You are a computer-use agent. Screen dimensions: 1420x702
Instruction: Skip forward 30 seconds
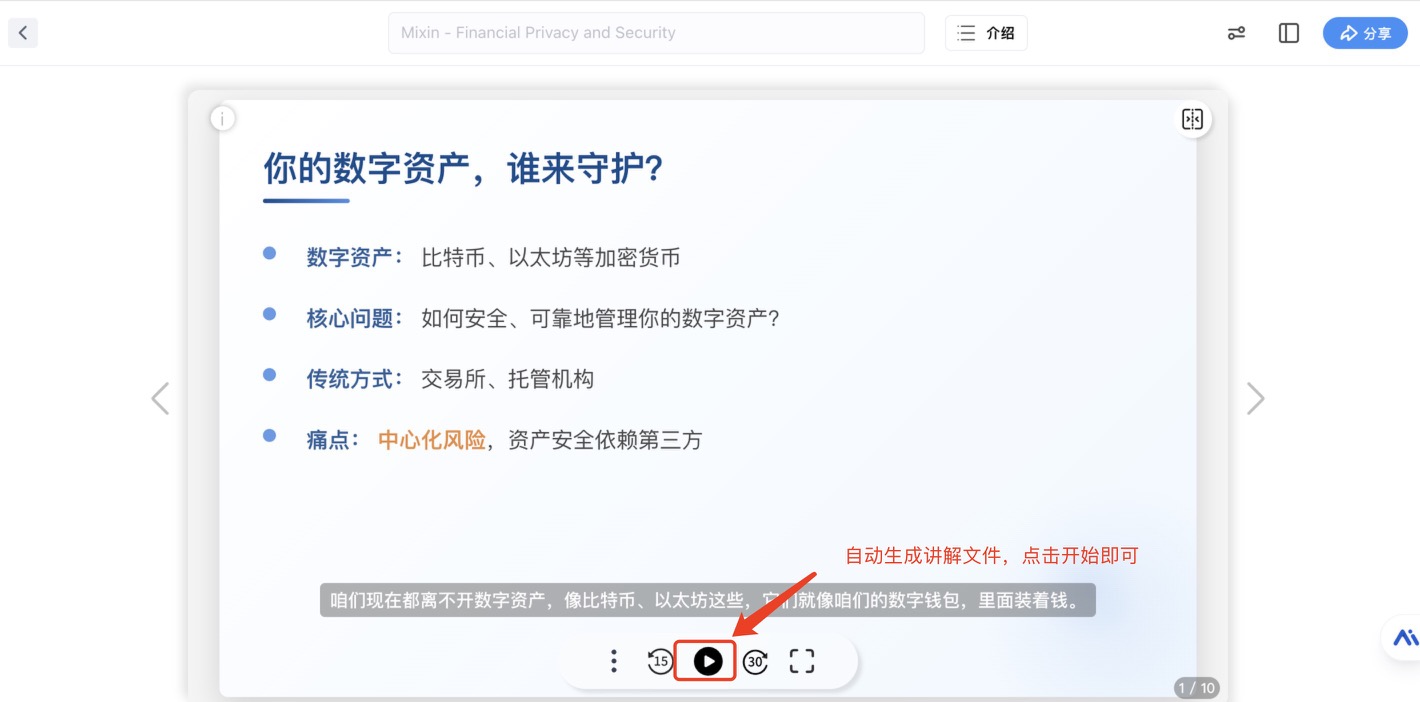755,661
